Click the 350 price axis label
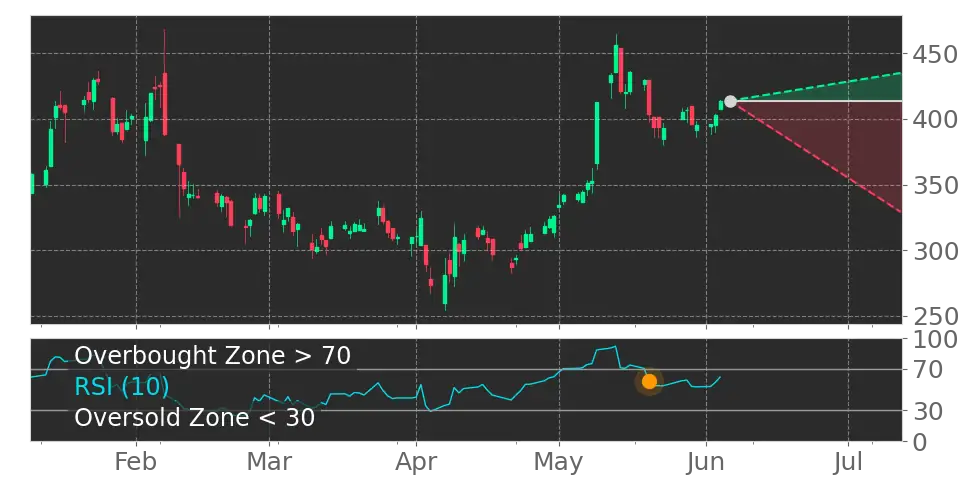The image size is (972, 486). point(935,185)
